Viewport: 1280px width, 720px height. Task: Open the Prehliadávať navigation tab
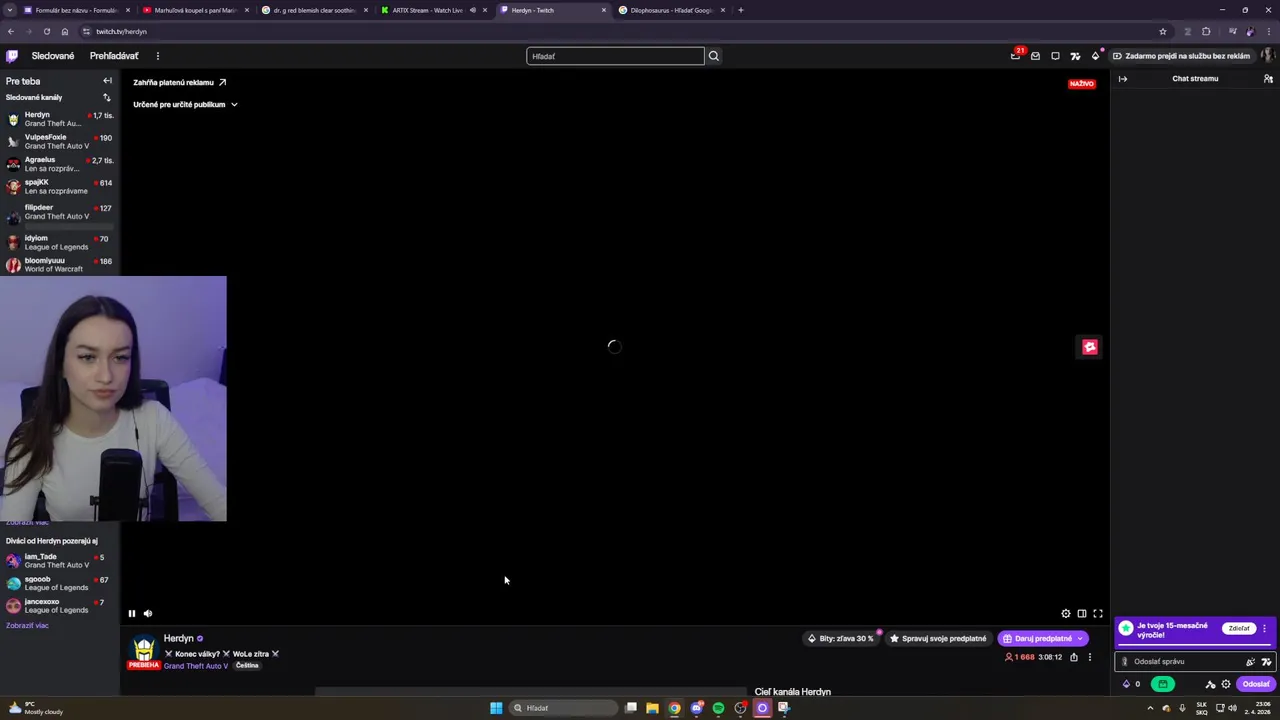pos(114,56)
